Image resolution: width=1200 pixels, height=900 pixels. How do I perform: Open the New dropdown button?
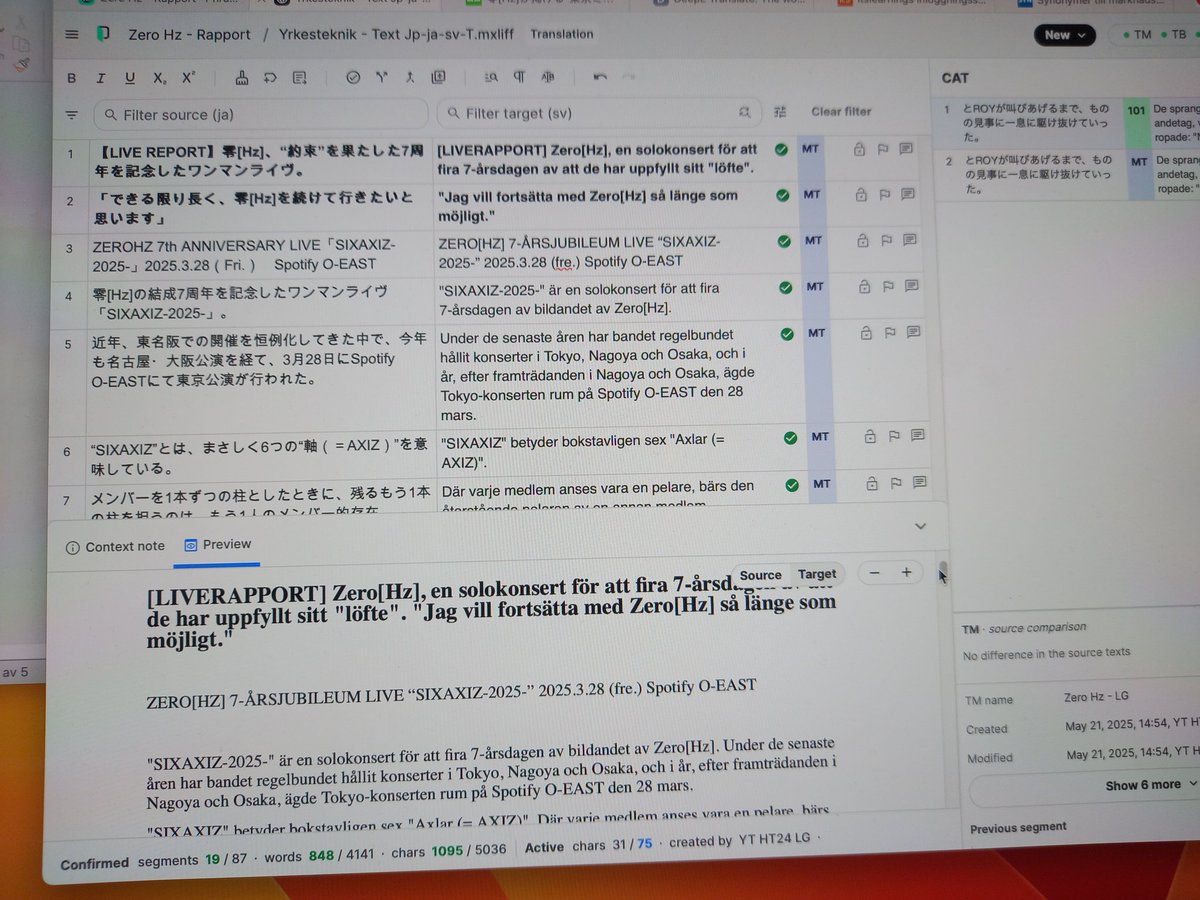coord(1064,34)
